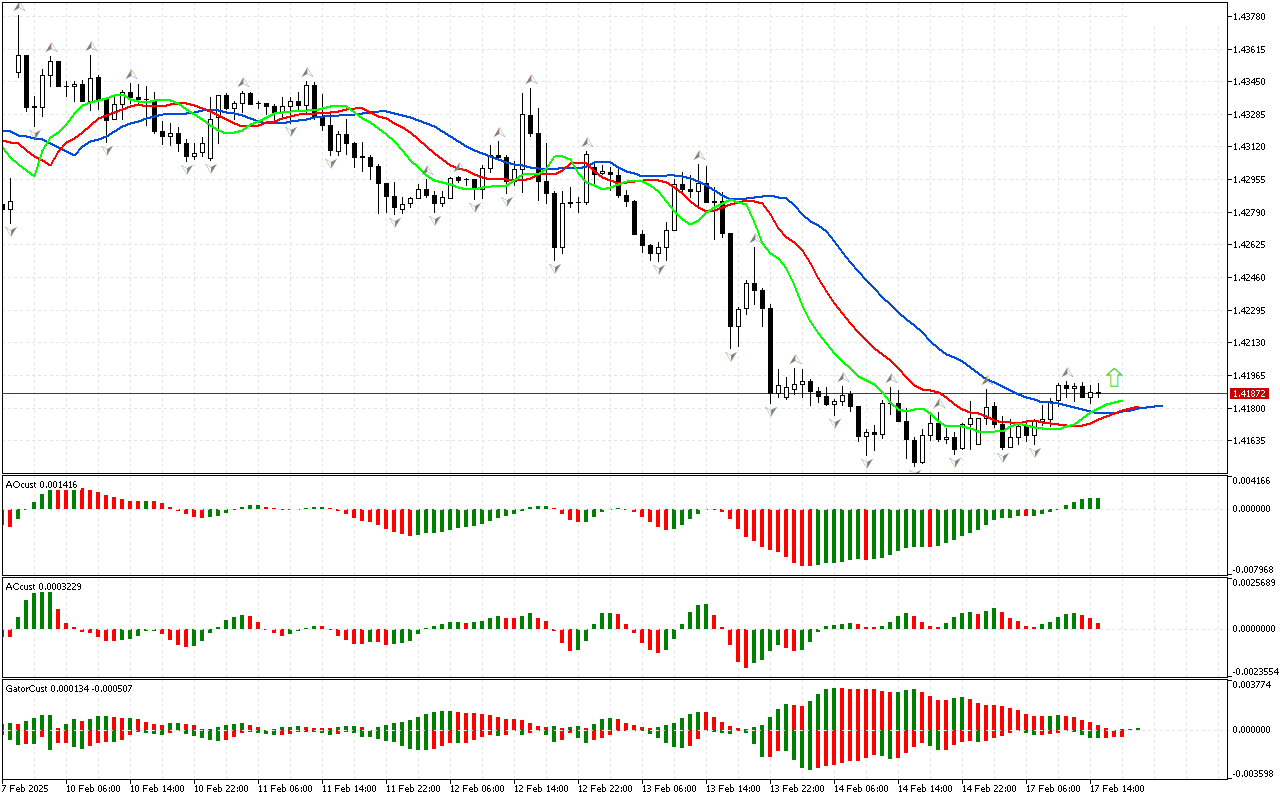This screenshot has width=1280, height=800.
Task: Select the 1.42130 price scale label
Action: click(x=1251, y=343)
